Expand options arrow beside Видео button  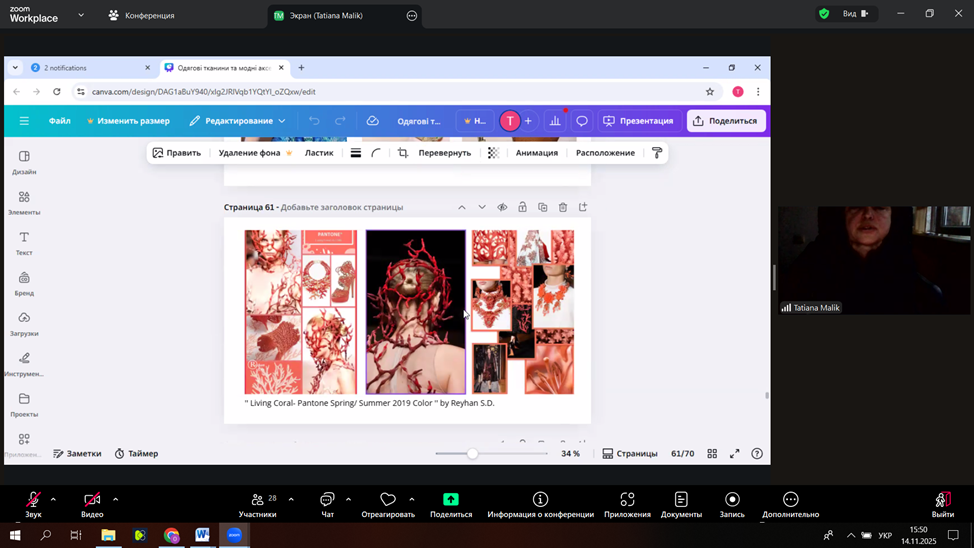point(115,499)
